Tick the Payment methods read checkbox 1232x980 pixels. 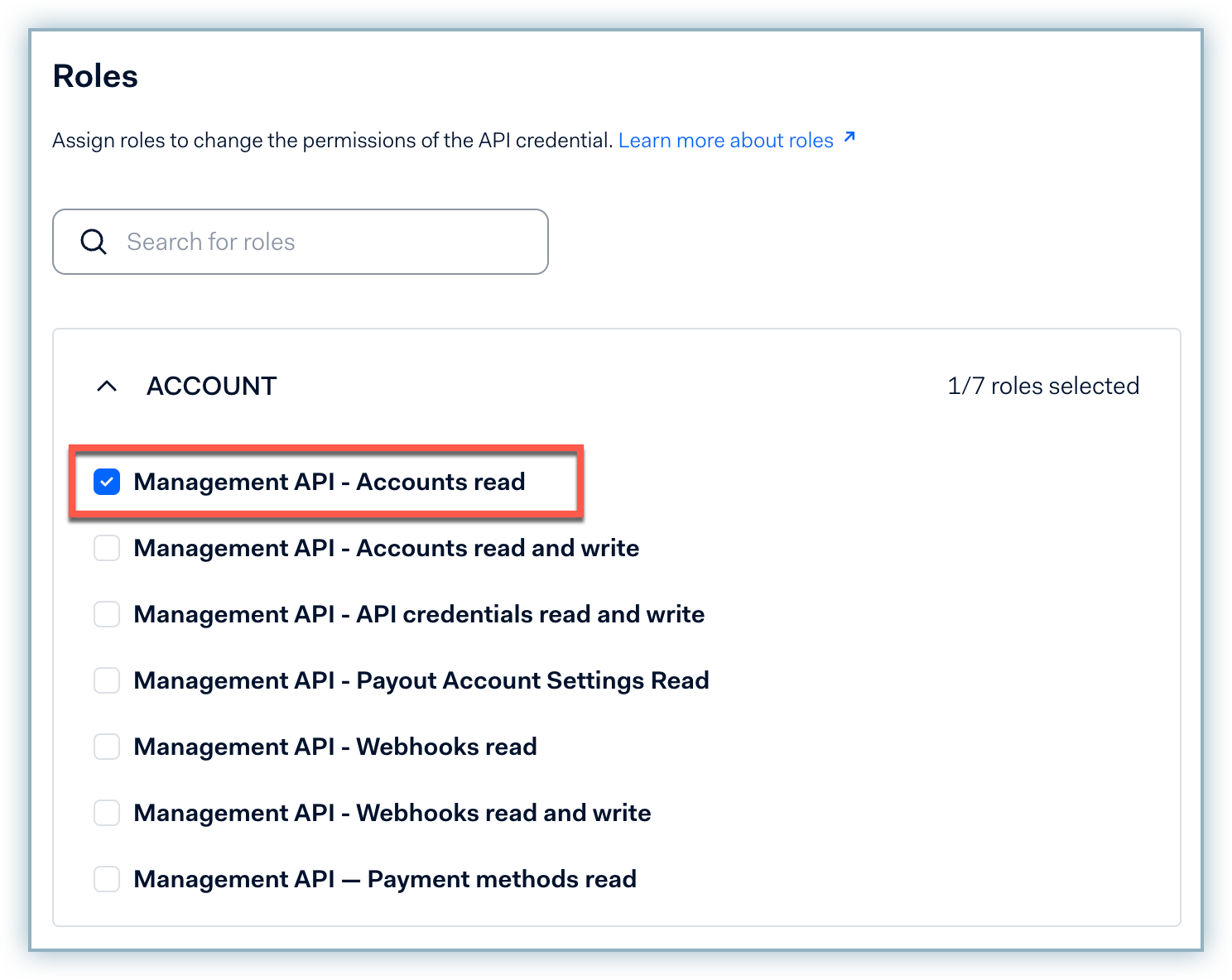pyautogui.click(x=107, y=879)
